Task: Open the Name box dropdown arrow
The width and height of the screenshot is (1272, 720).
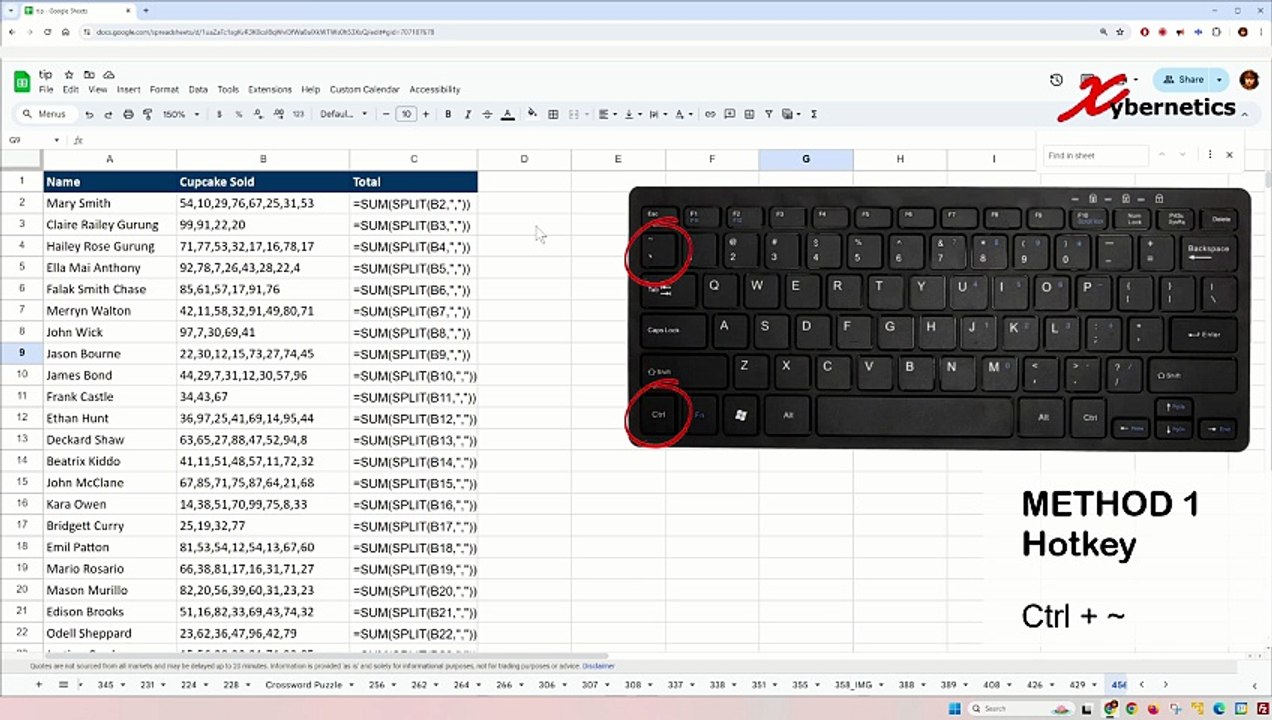Action: pyautogui.click(x=56, y=140)
